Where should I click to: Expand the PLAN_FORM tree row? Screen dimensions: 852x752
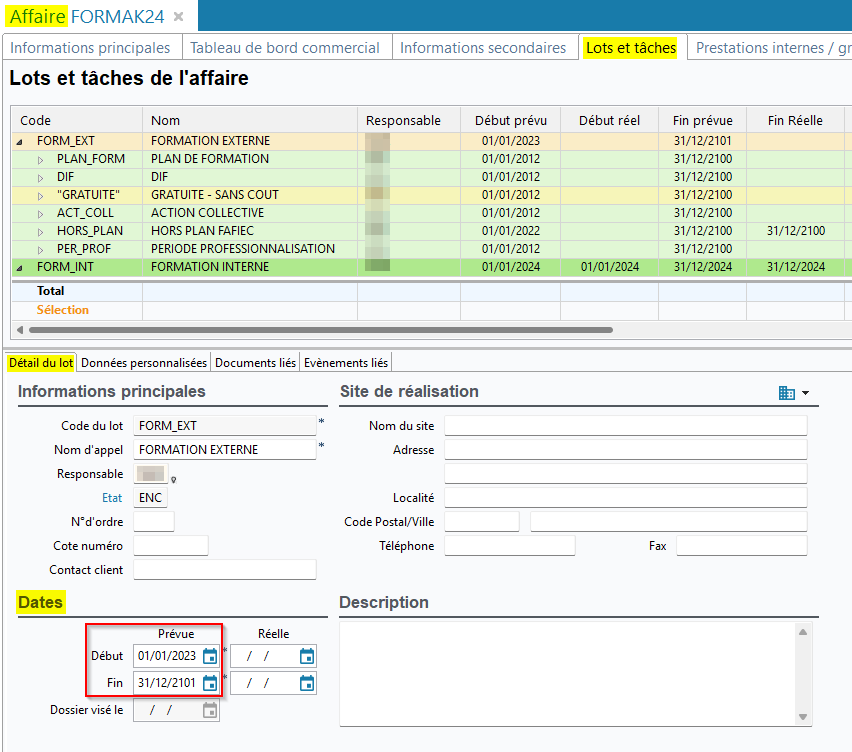(x=41, y=159)
